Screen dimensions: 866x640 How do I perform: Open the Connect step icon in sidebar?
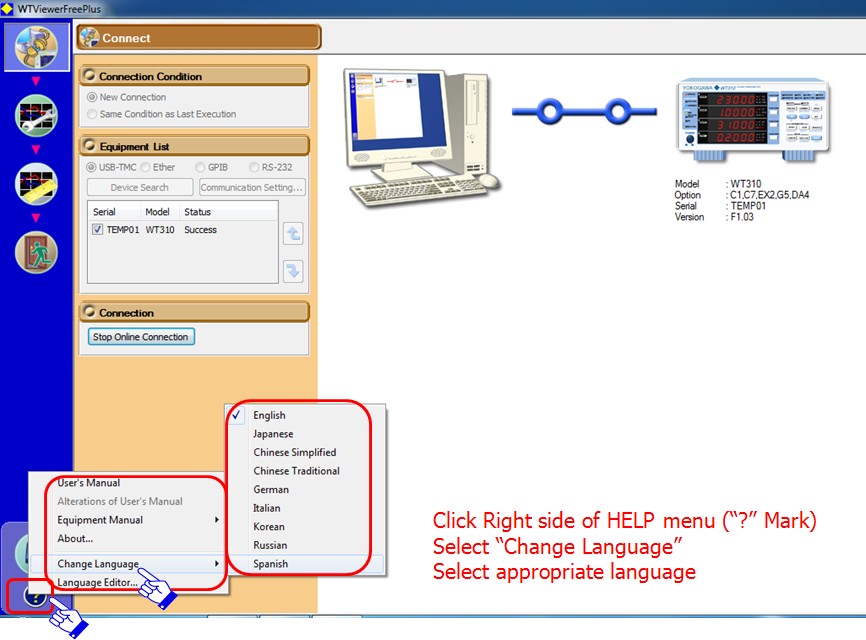coord(36,47)
